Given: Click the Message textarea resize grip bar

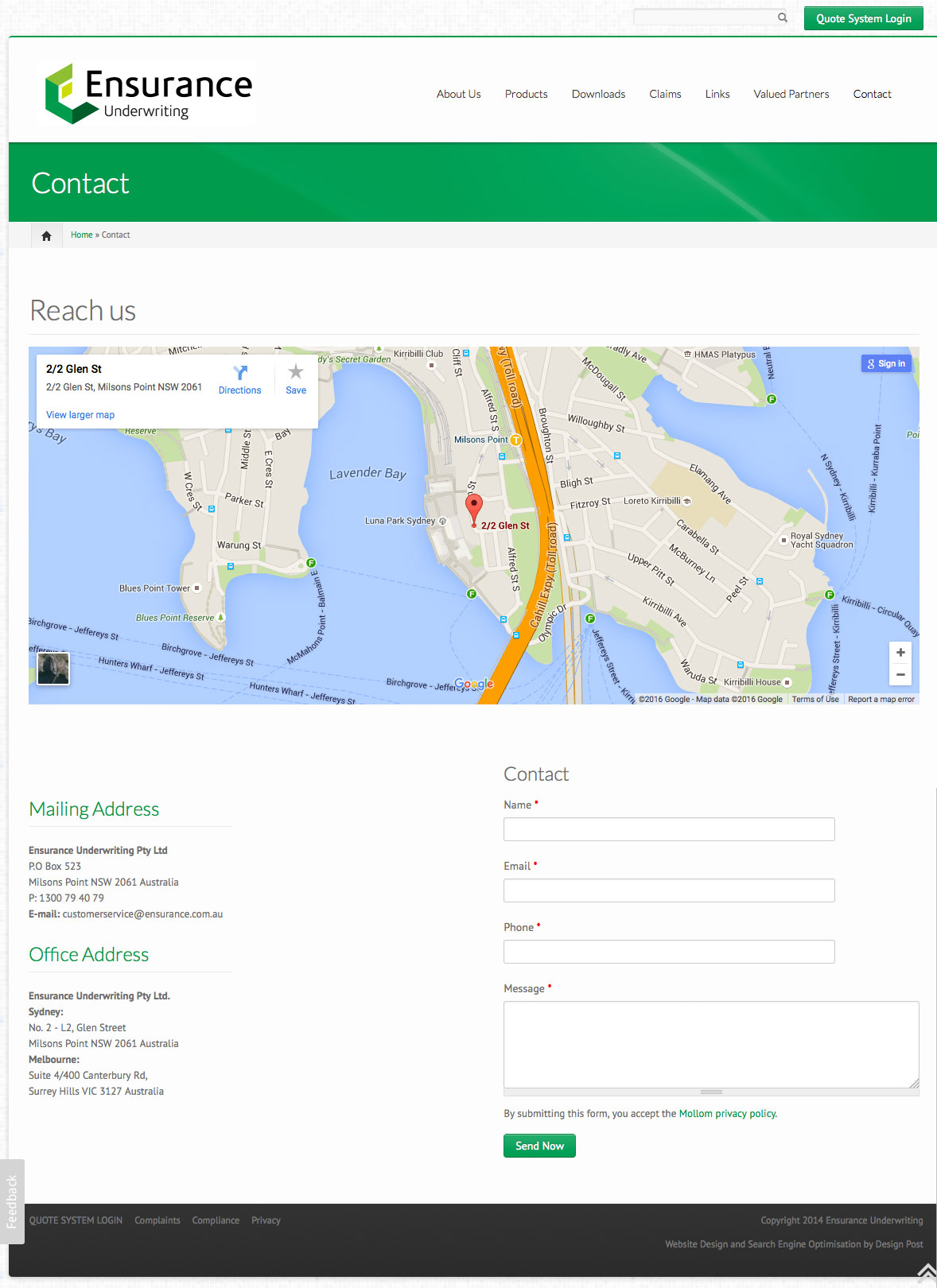Looking at the screenshot, I should click(711, 1092).
